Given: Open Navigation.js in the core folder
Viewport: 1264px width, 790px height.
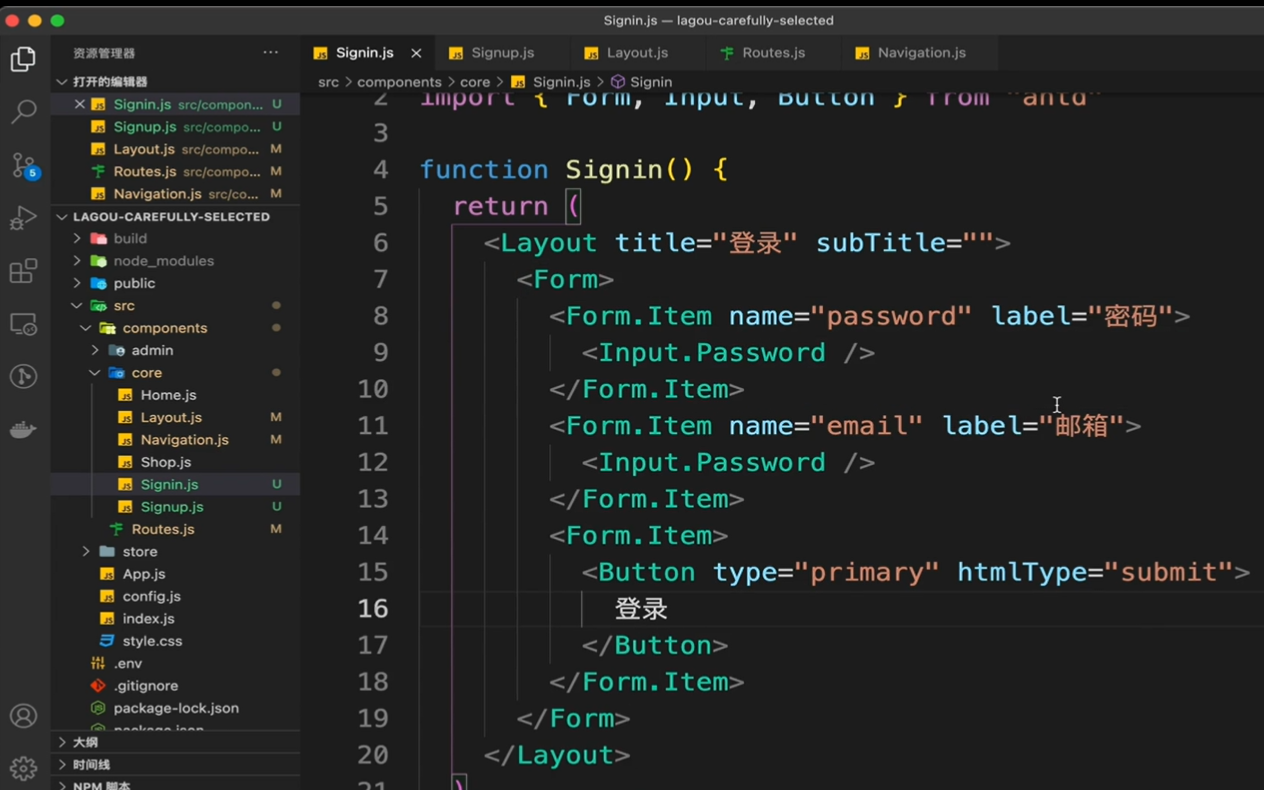Looking at the screenshot, I should pyautogui.click(x=184, y=440).
